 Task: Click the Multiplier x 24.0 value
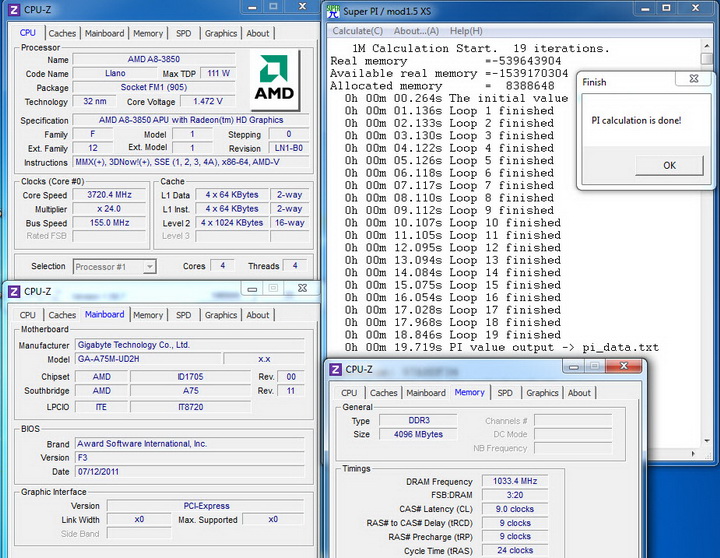pyautogui.click(x=109, y=209)
